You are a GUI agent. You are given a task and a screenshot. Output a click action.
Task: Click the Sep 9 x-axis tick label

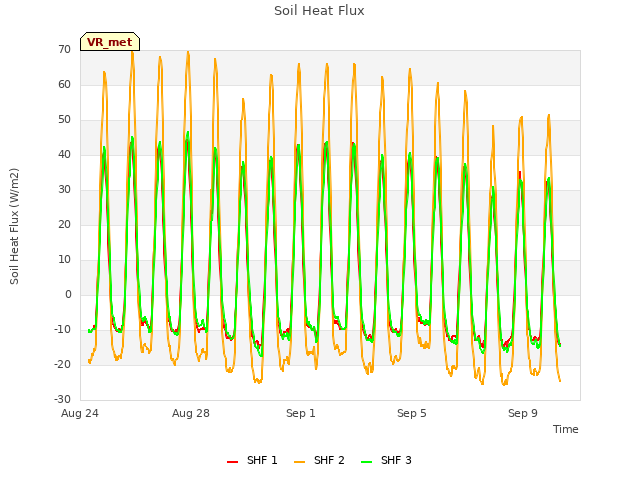(523, 413)
